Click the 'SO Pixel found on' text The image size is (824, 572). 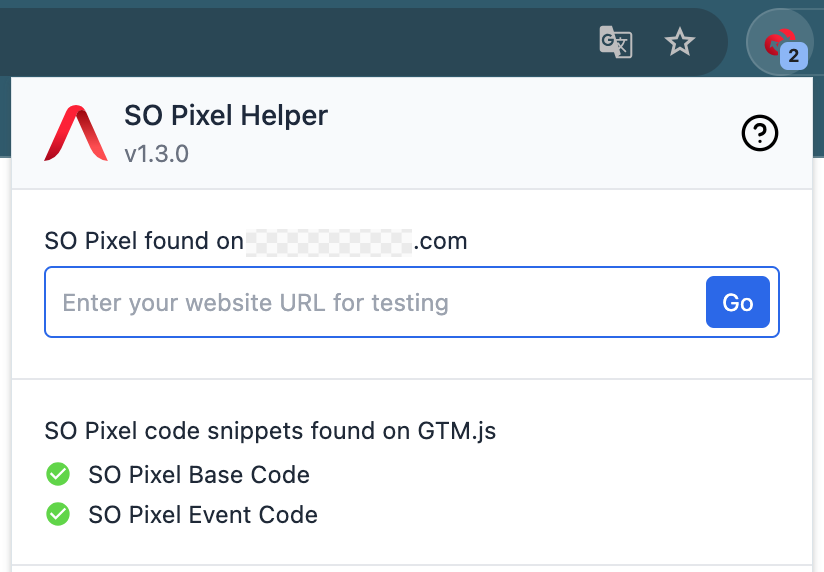(144, 241)
